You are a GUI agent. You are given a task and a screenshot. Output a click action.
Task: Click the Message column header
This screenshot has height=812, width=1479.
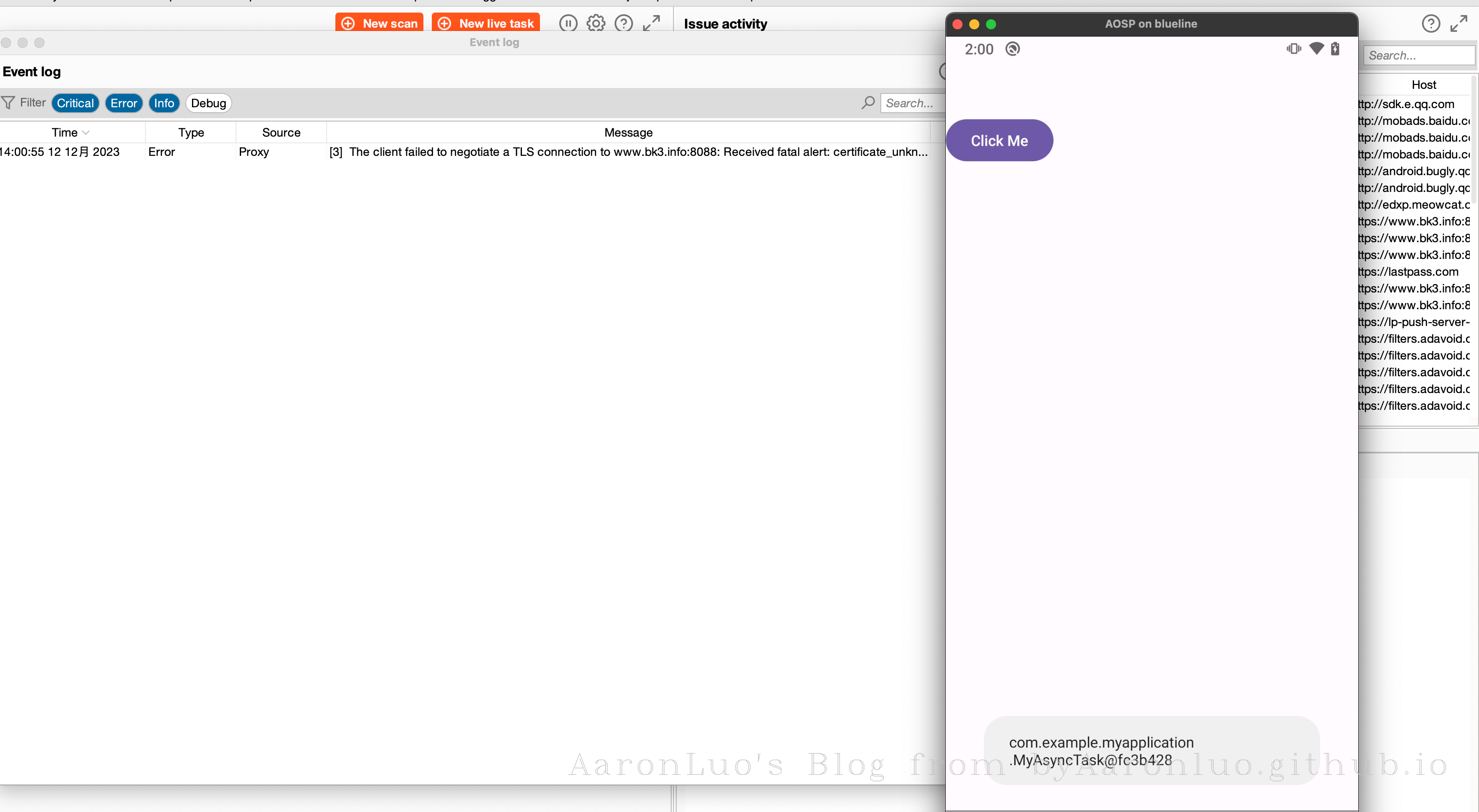[x=628, y=132]
